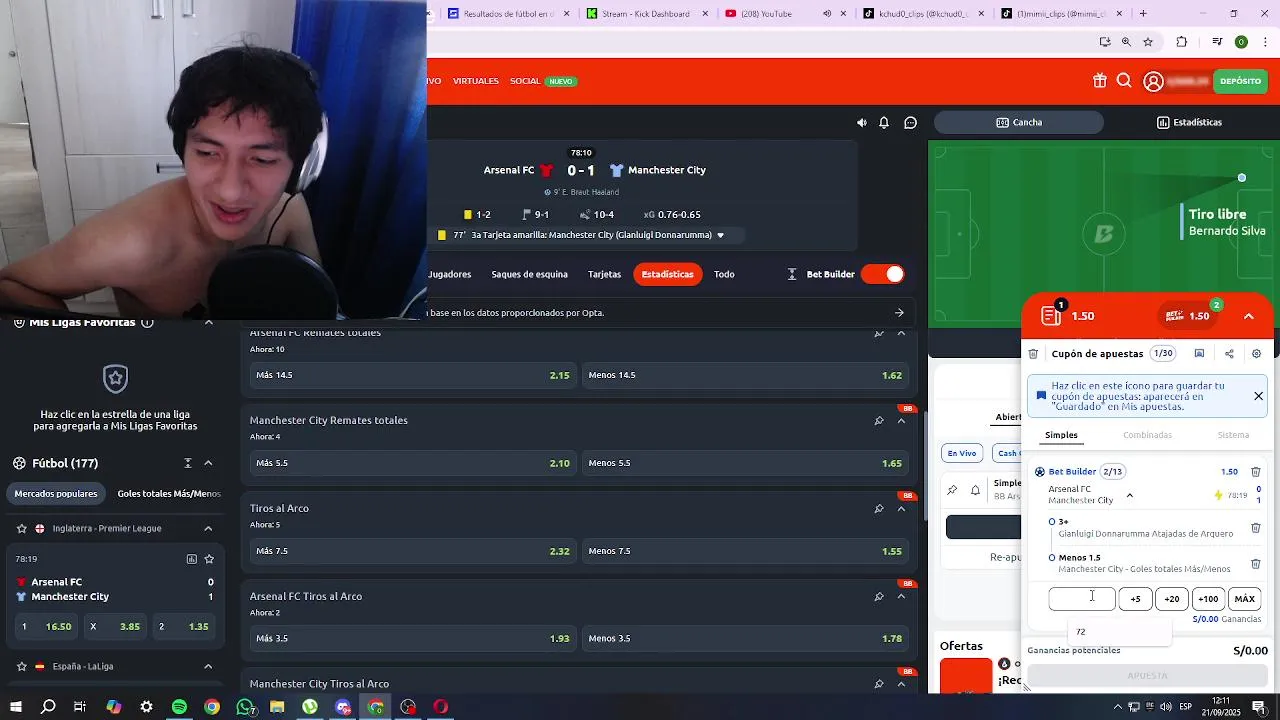1280x720 pixels.
Task: Open Chrome zoom magnifier icon
Action: point(1126,42)
